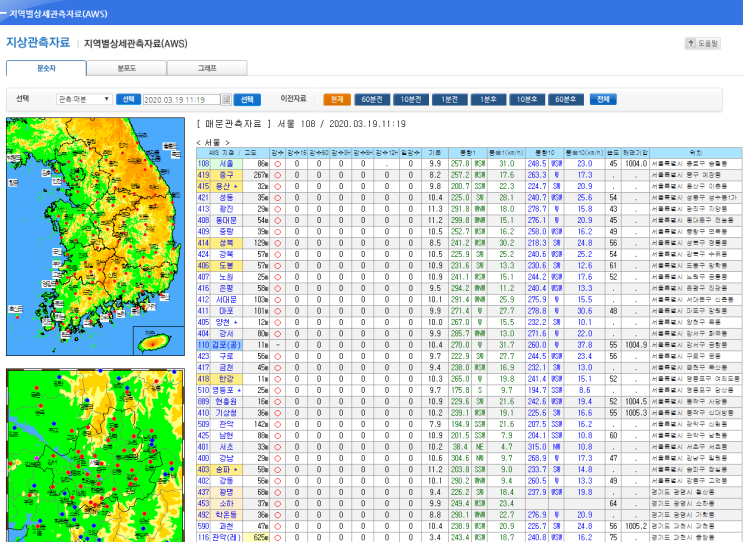
Task: Click the rain status circle in the 강남 row
Action: pyautogui.click(x=278, y=459)
